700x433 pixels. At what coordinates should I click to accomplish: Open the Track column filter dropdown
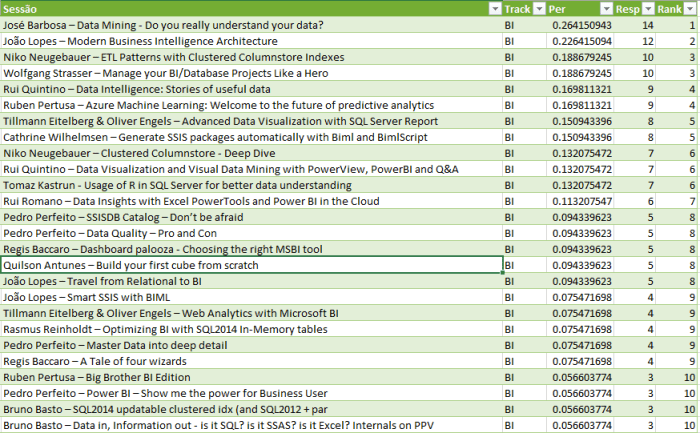(537, 9)
